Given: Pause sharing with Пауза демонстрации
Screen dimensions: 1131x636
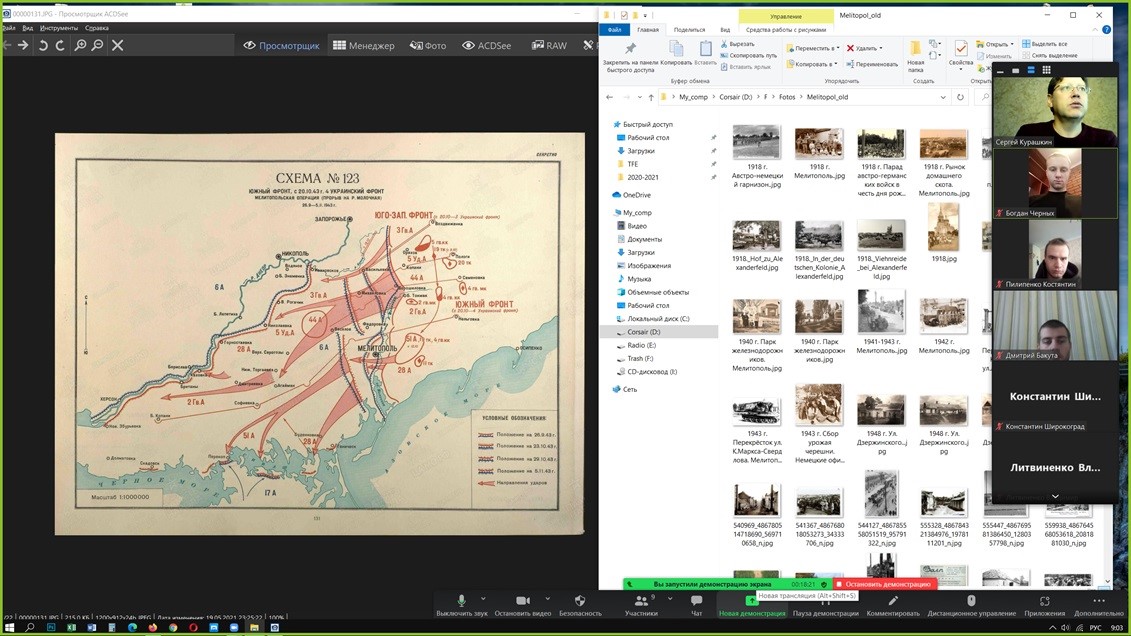Looking at the screenshot, I should pos(826,605).
